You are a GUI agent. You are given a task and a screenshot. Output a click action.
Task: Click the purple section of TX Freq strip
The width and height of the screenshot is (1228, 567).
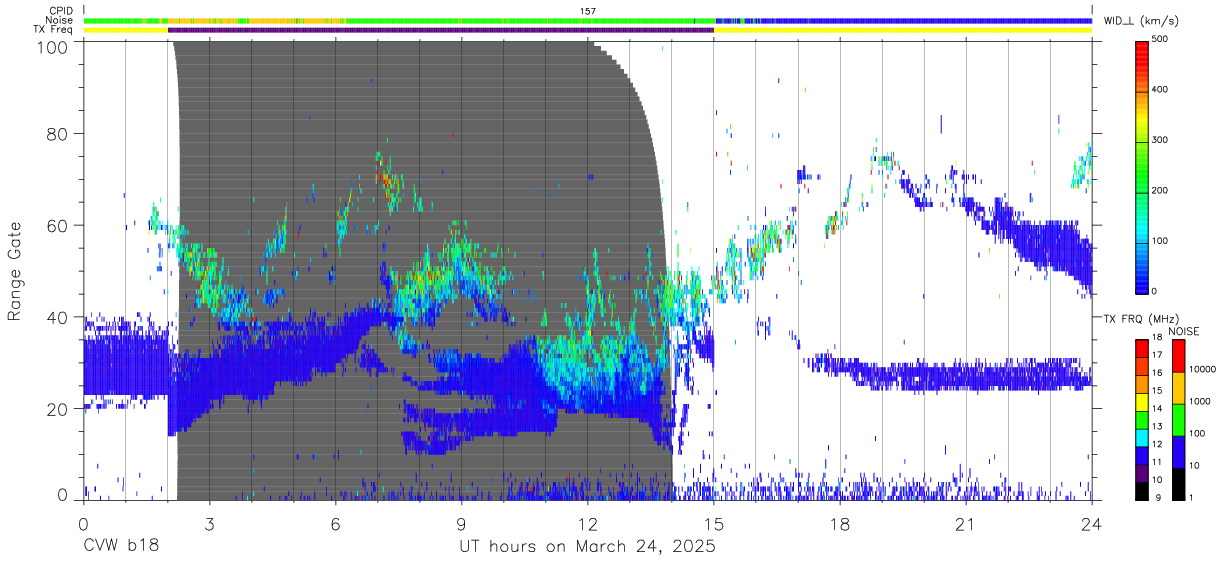(441, 30)
